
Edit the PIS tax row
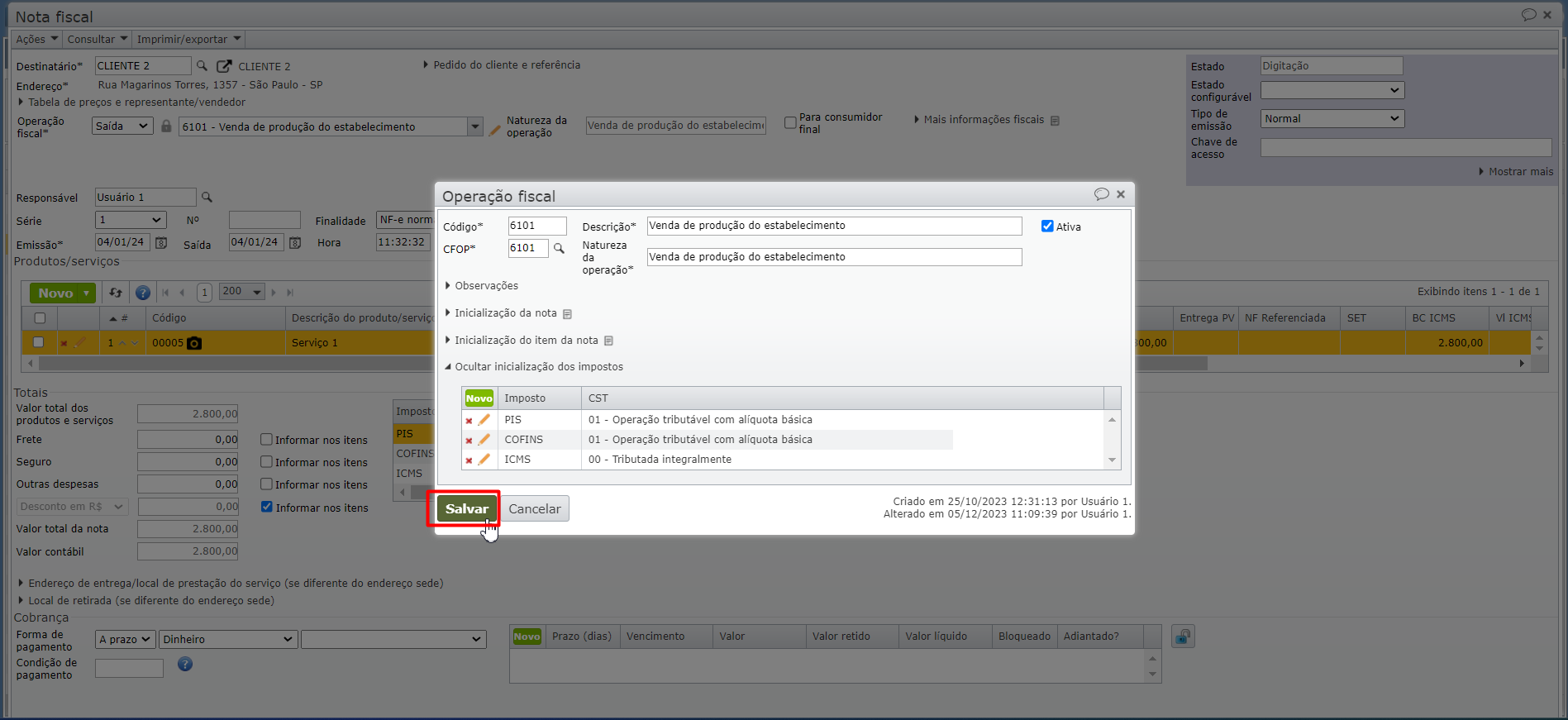coord(484,420)
